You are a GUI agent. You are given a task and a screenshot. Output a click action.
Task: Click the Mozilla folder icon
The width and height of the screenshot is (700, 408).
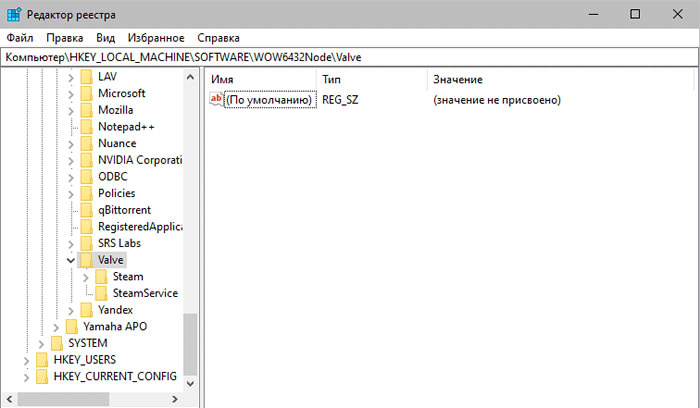pos(87,110)
